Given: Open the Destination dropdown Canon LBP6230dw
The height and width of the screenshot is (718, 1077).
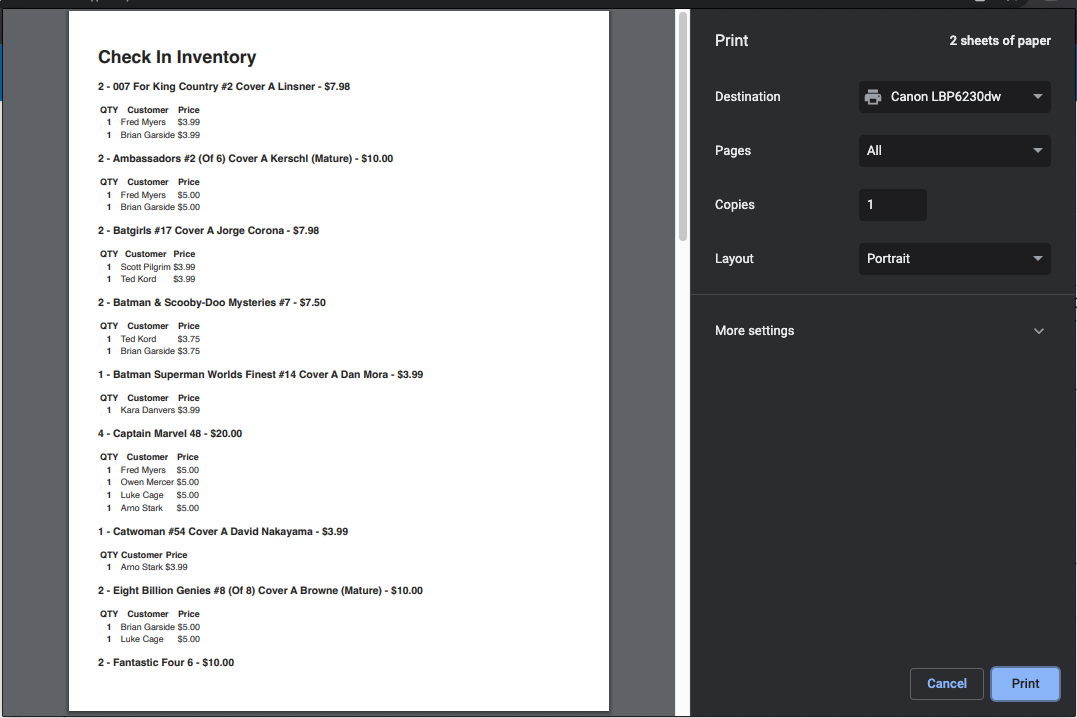Looking at the screenshot, I should (954, 97).
